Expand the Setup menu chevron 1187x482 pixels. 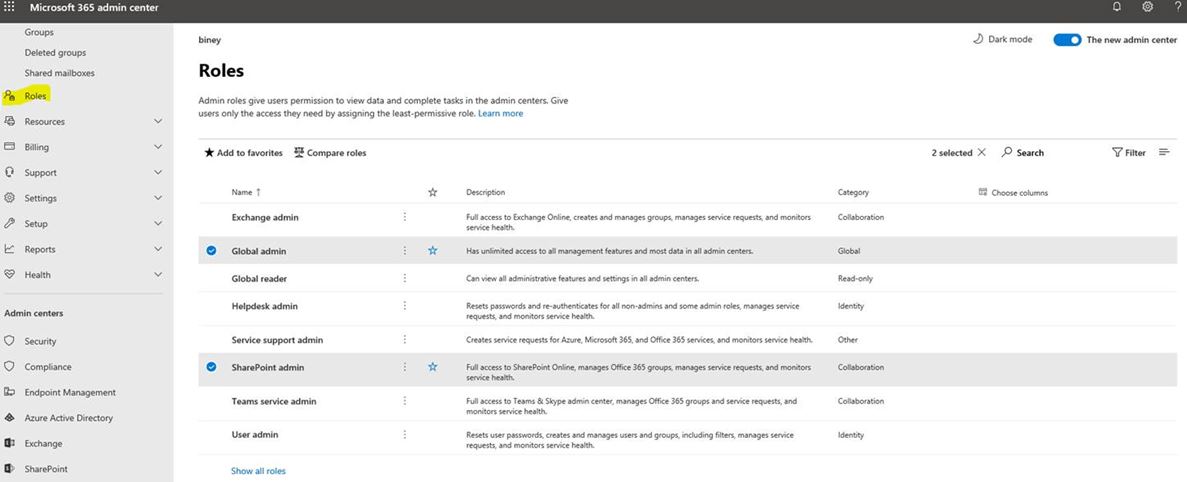[157, 224]
